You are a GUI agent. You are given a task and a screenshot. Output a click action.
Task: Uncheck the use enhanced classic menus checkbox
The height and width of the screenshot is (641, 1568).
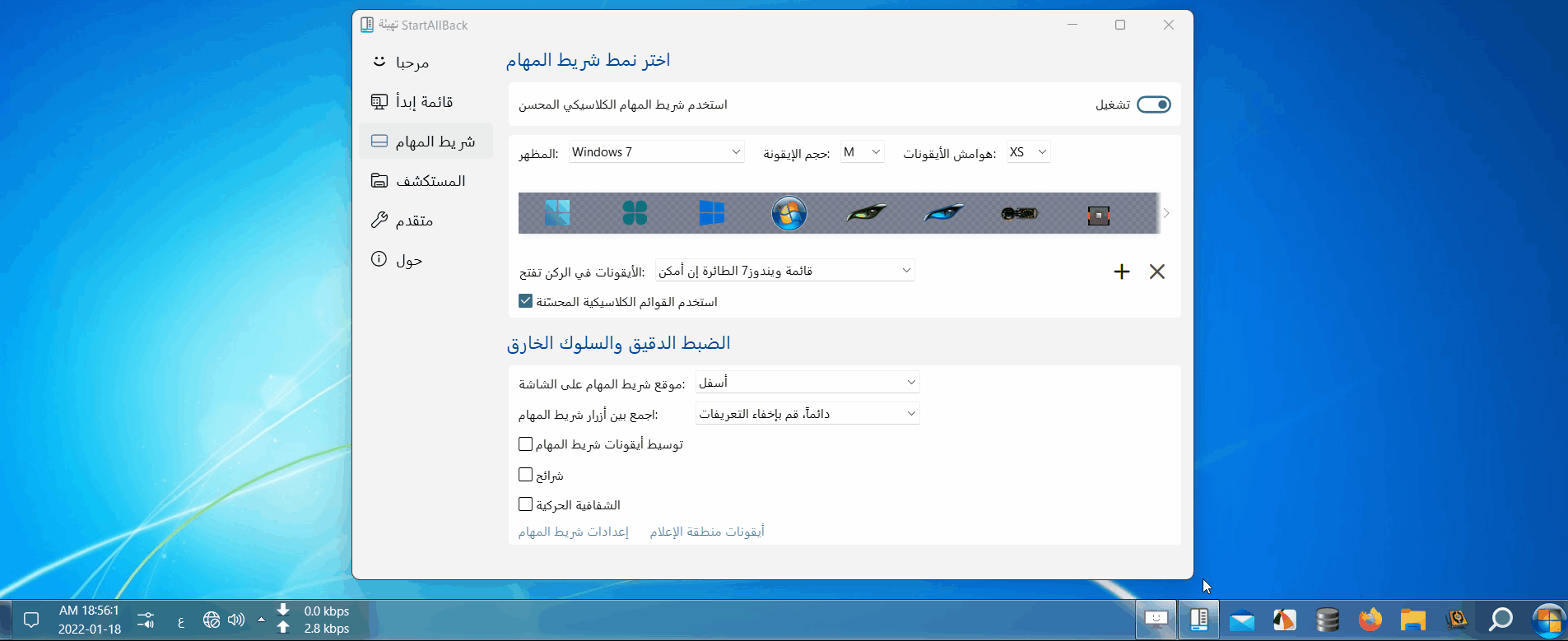click(x=526, y=301)
